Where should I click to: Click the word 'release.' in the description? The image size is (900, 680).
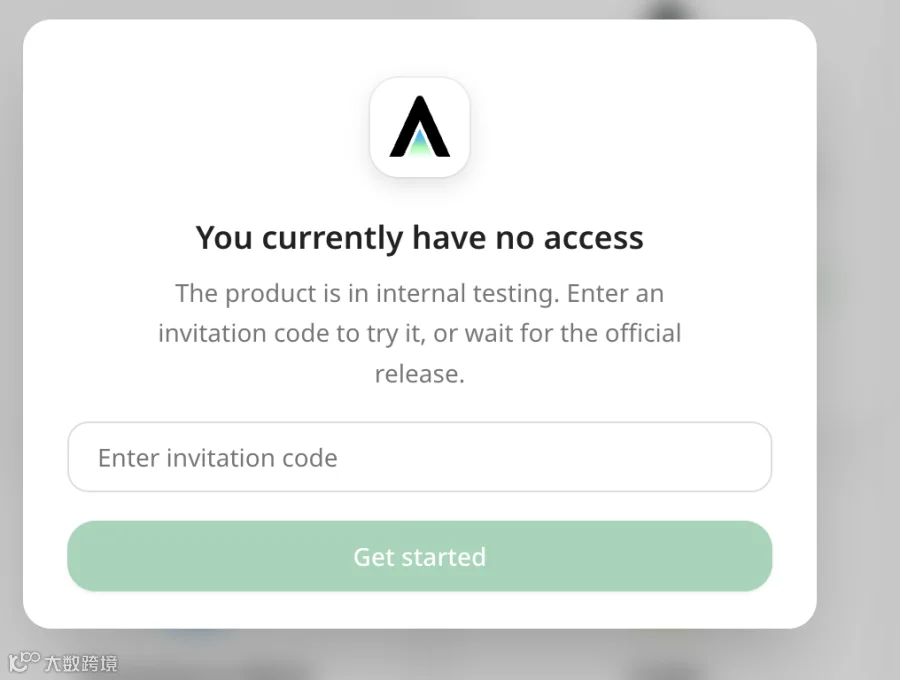pos(420,374)
